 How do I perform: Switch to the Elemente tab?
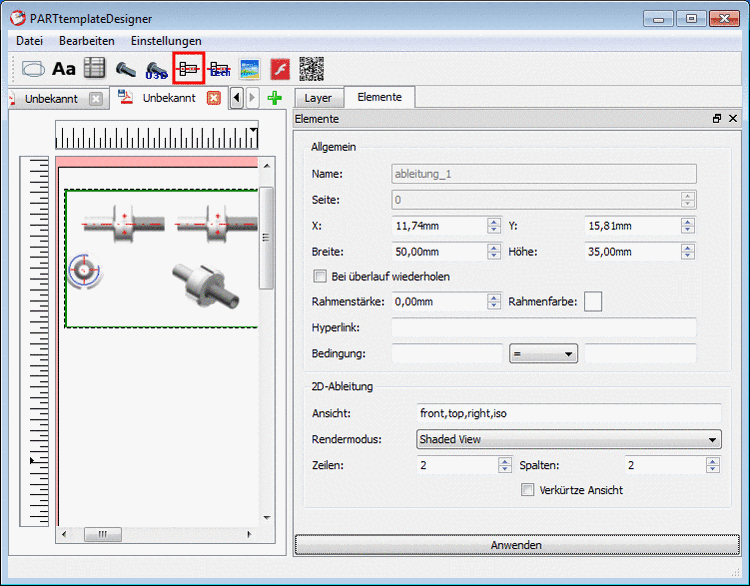pos(379,97)
